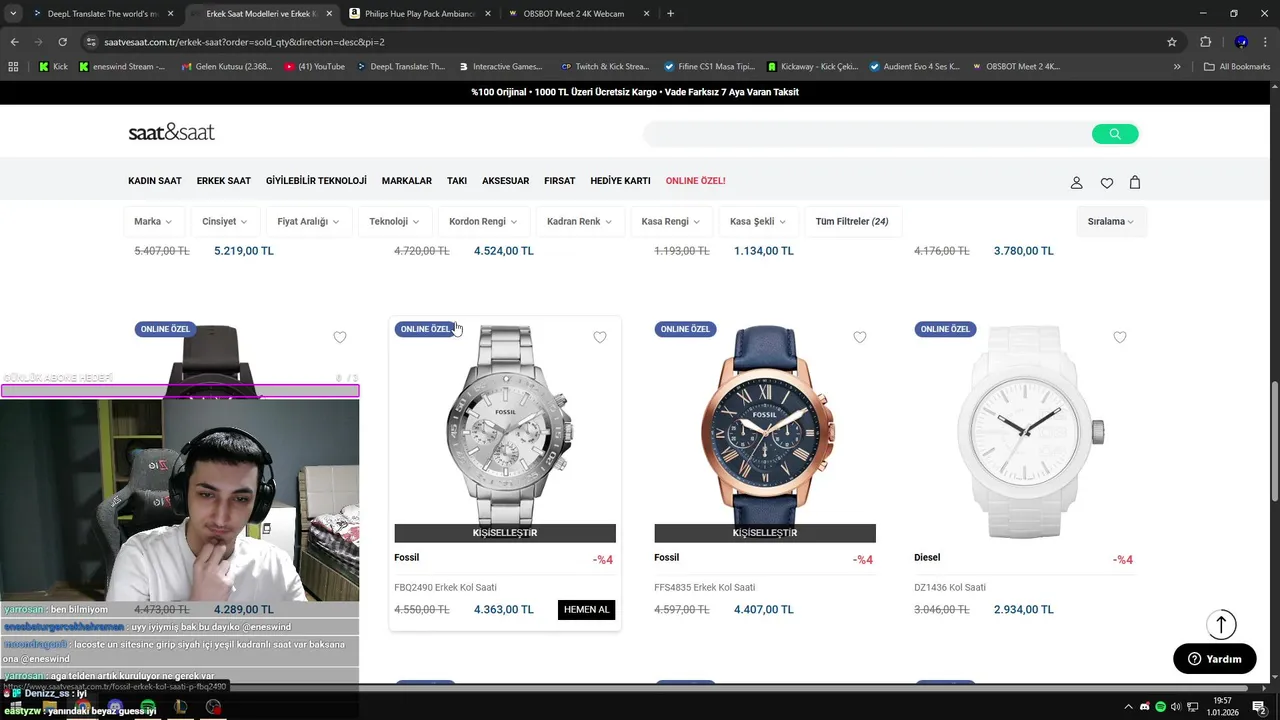Open the user account icon
The height and width of the screenshot is (720, 1280).
coord(1077,182)
